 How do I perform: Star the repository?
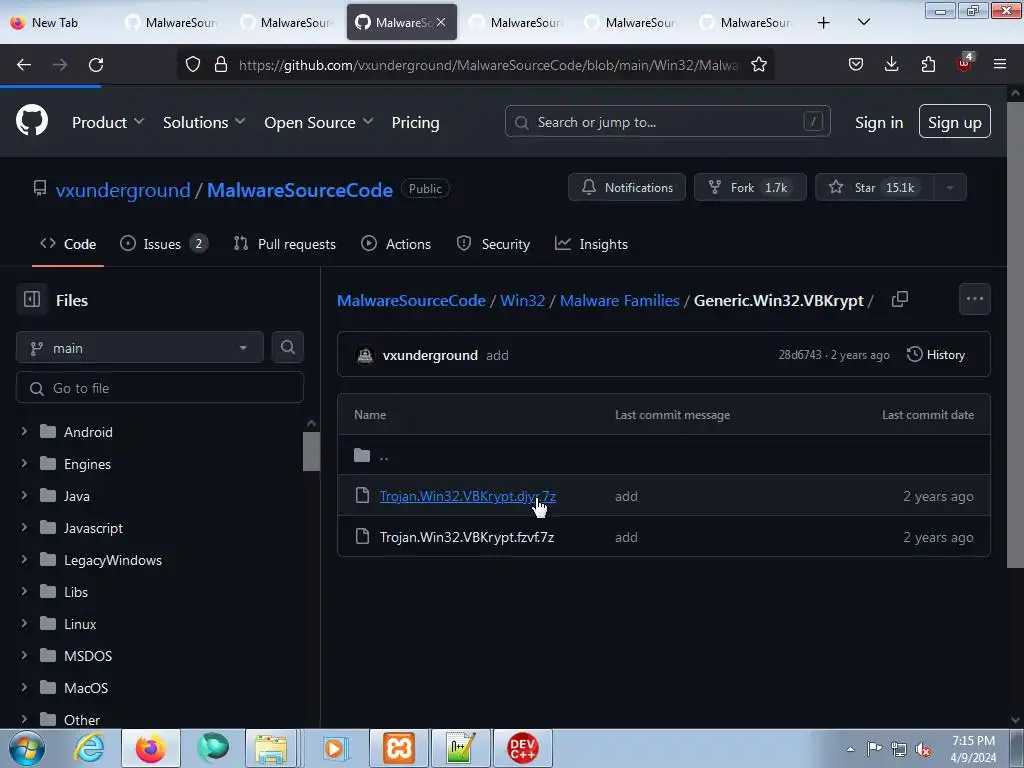point(875,187)
